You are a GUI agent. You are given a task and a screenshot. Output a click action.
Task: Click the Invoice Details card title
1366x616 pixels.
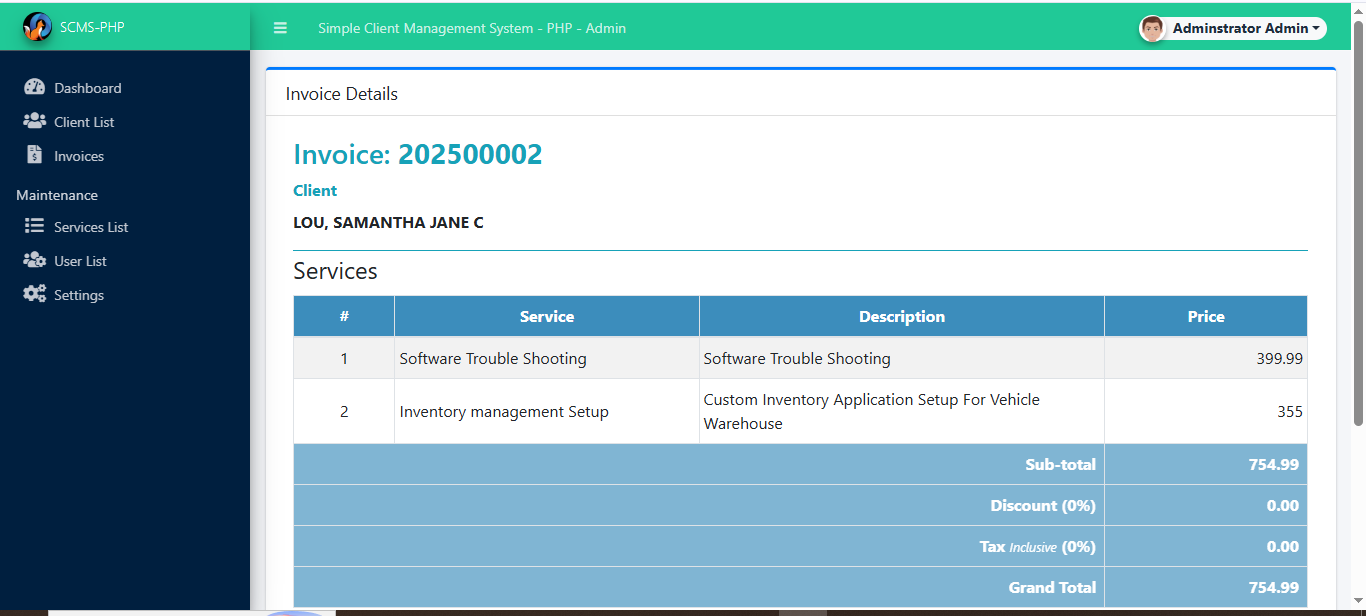click(x=342, y=94)
